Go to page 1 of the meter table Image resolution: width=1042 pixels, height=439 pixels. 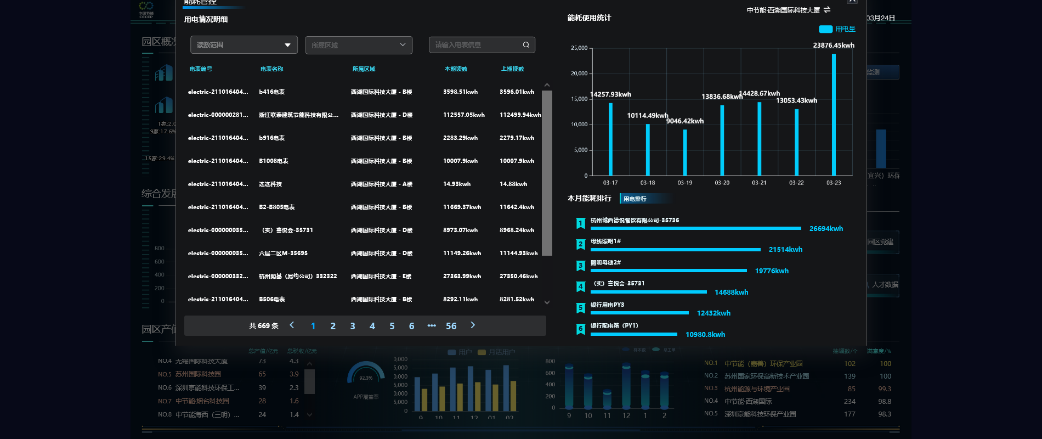coord(313,326)
